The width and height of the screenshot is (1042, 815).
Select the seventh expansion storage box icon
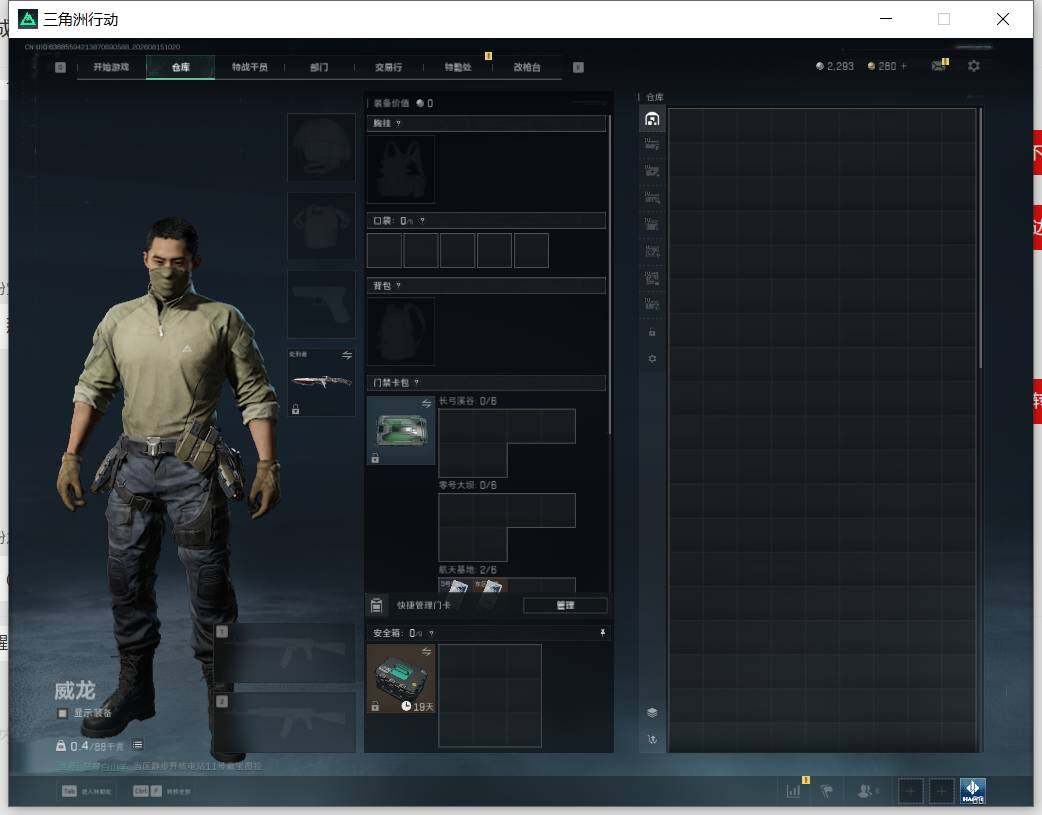click(x=652, y=304)
